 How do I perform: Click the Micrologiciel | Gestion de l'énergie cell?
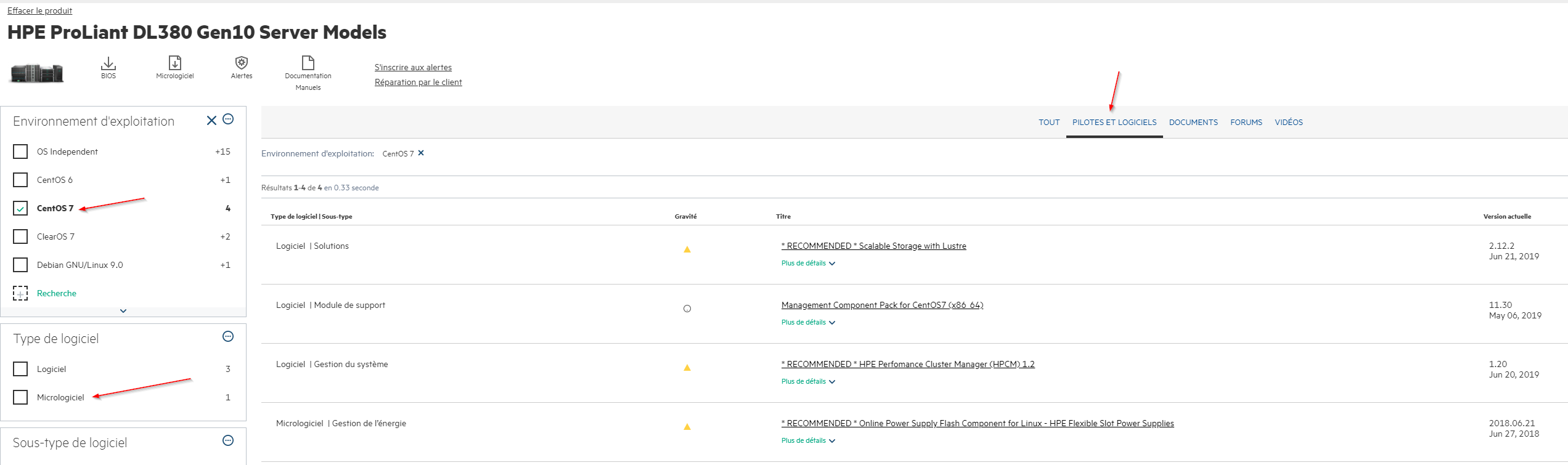(341, 423)
